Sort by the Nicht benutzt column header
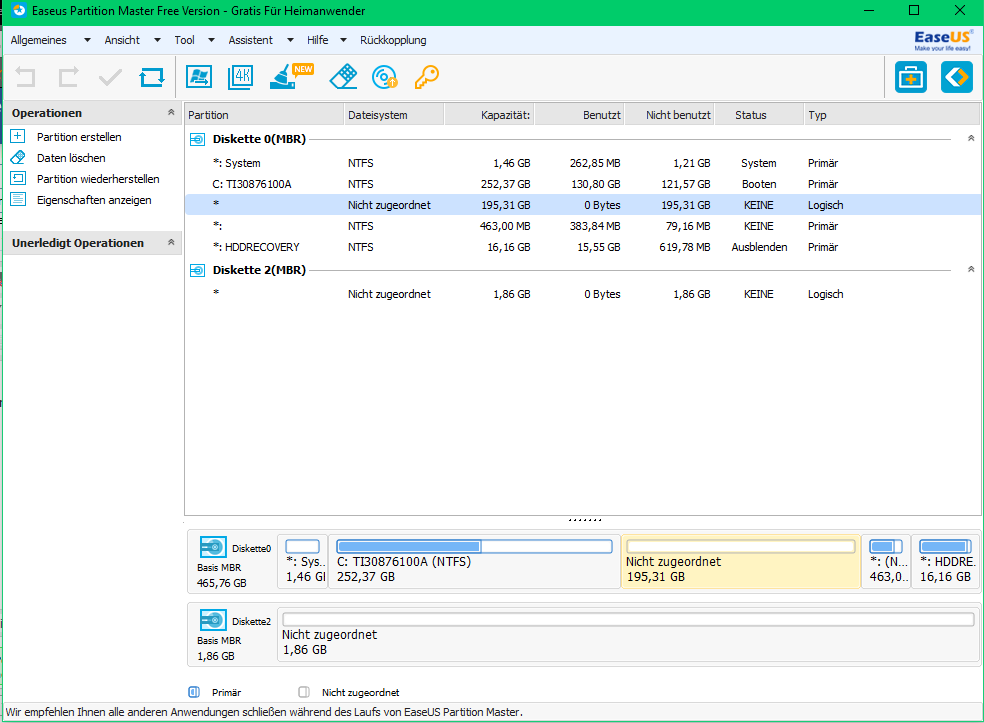984x723 pixels. coord(669,115)
